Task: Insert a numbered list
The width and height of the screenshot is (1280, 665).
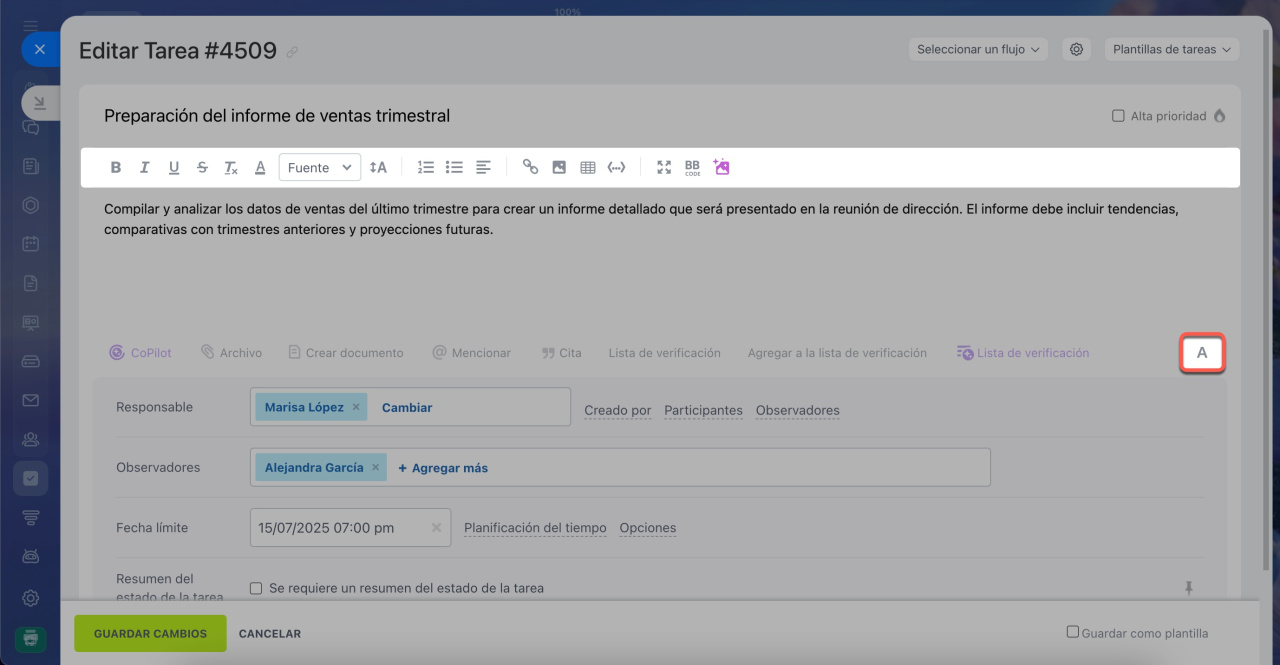Action: tap(426, 168)
